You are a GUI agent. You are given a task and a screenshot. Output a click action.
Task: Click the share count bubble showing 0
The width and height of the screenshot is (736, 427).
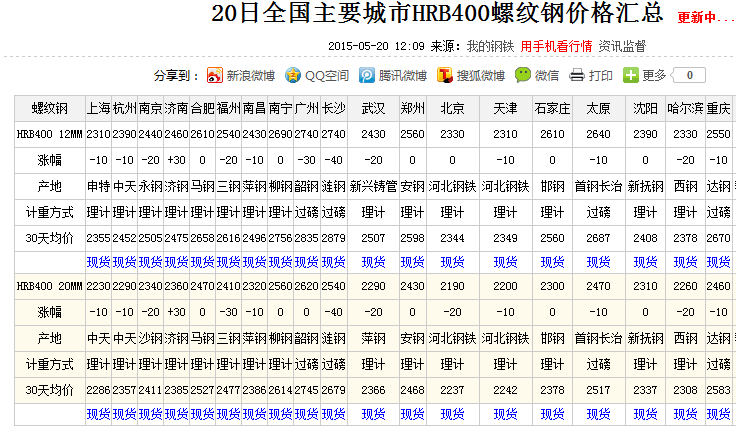coord(689,75)
